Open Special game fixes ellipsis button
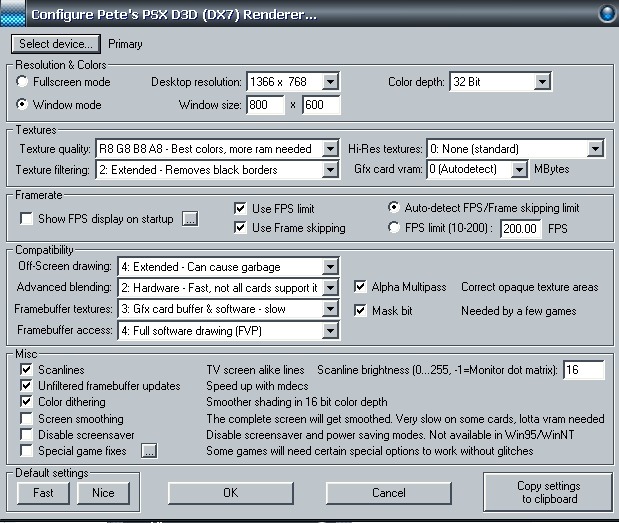This screenshot has height=523, width=619. (x=149, y=451)
